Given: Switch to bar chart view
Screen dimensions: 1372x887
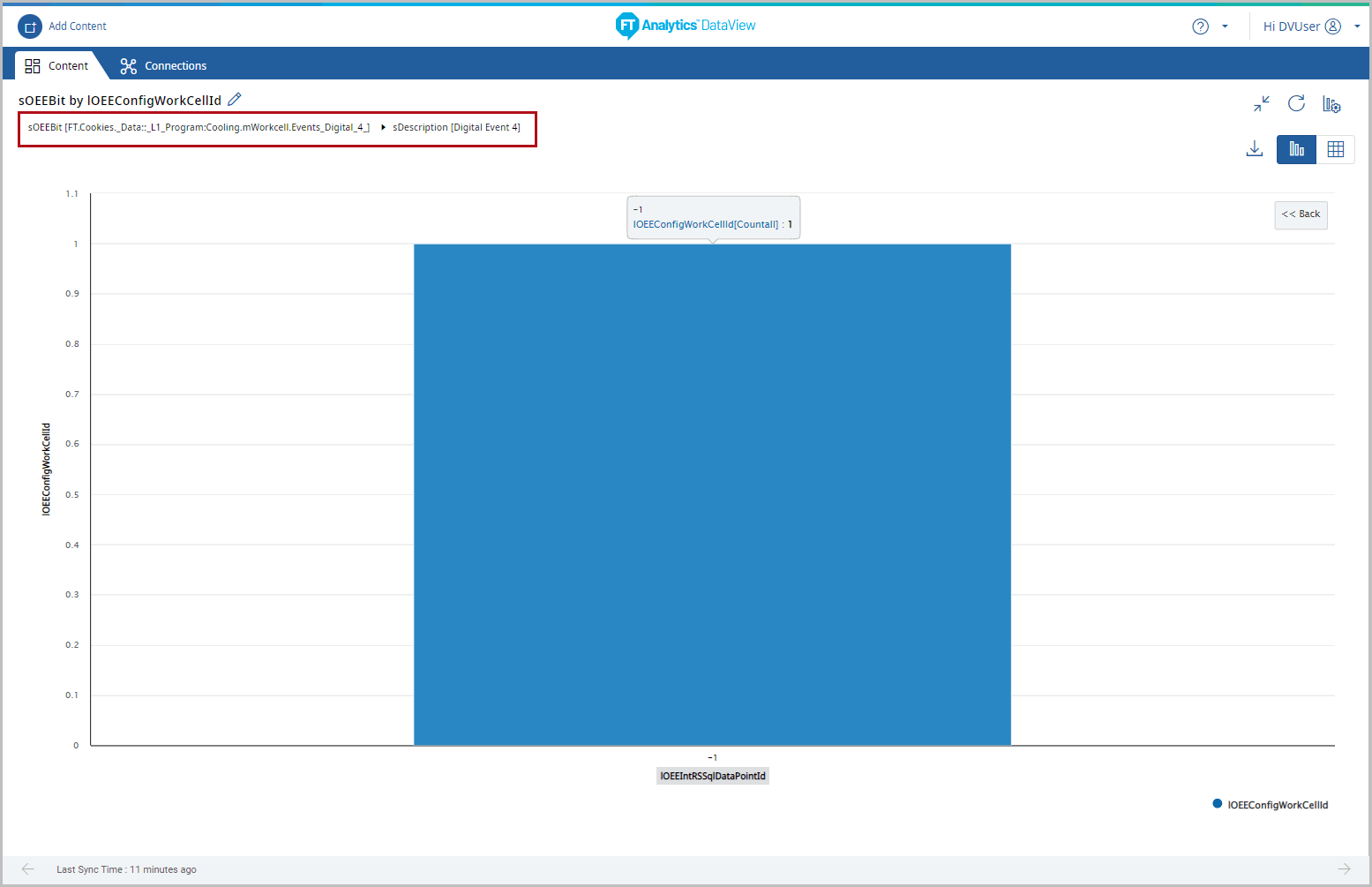Looking at the screenshot, I should (x=1296, y=149).
